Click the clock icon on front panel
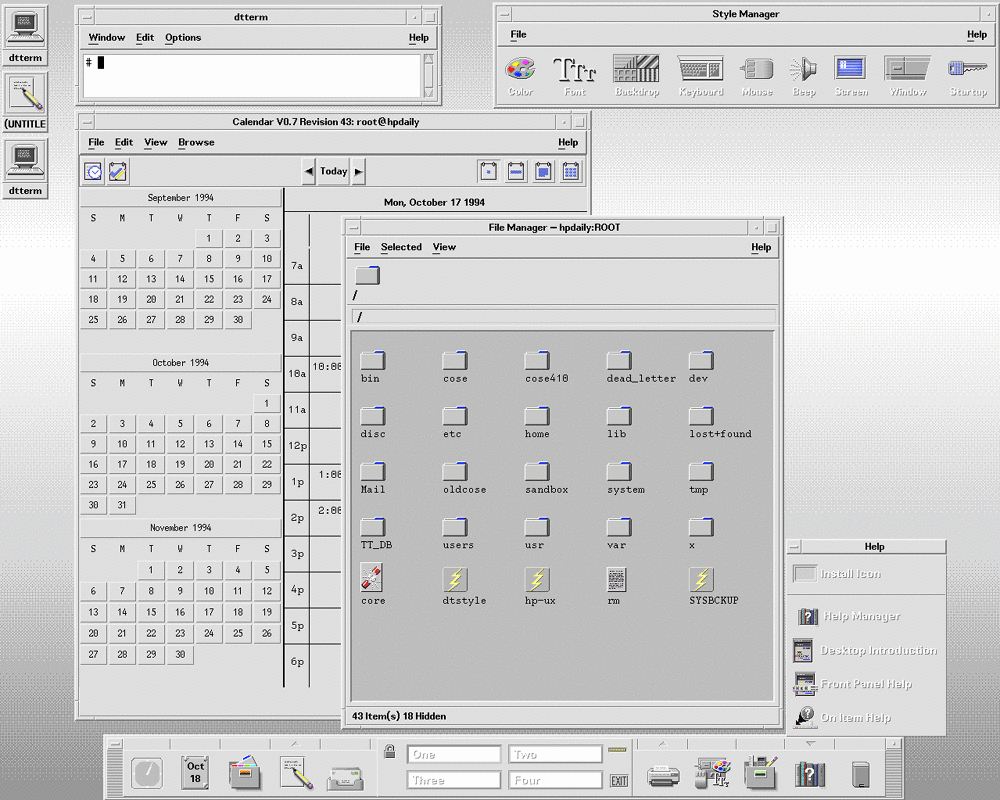This screenshot has width=1000, height=800. (147, 773)
